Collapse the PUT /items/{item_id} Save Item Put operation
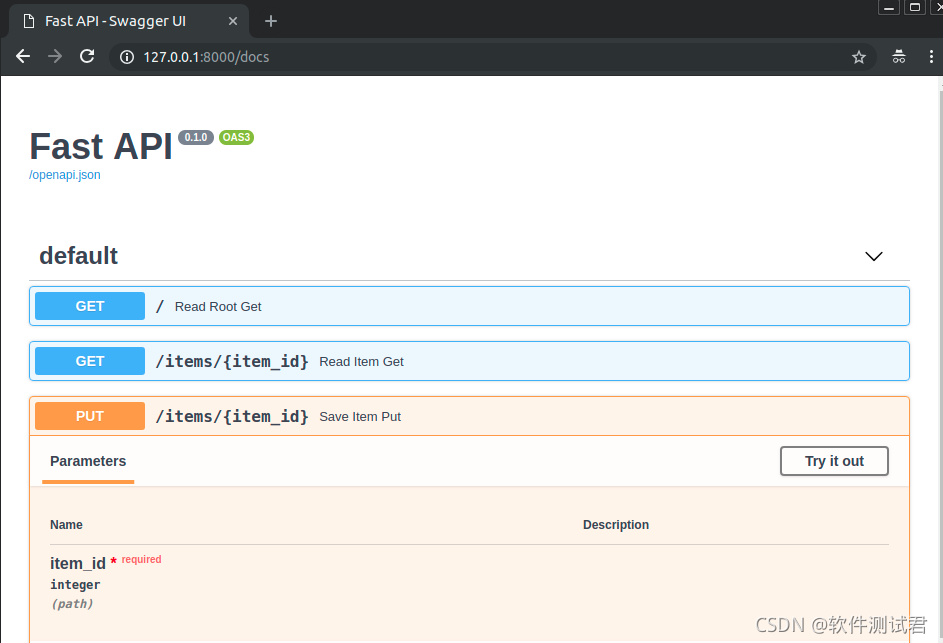Screen dimensions: 943x643 [469, 416]
